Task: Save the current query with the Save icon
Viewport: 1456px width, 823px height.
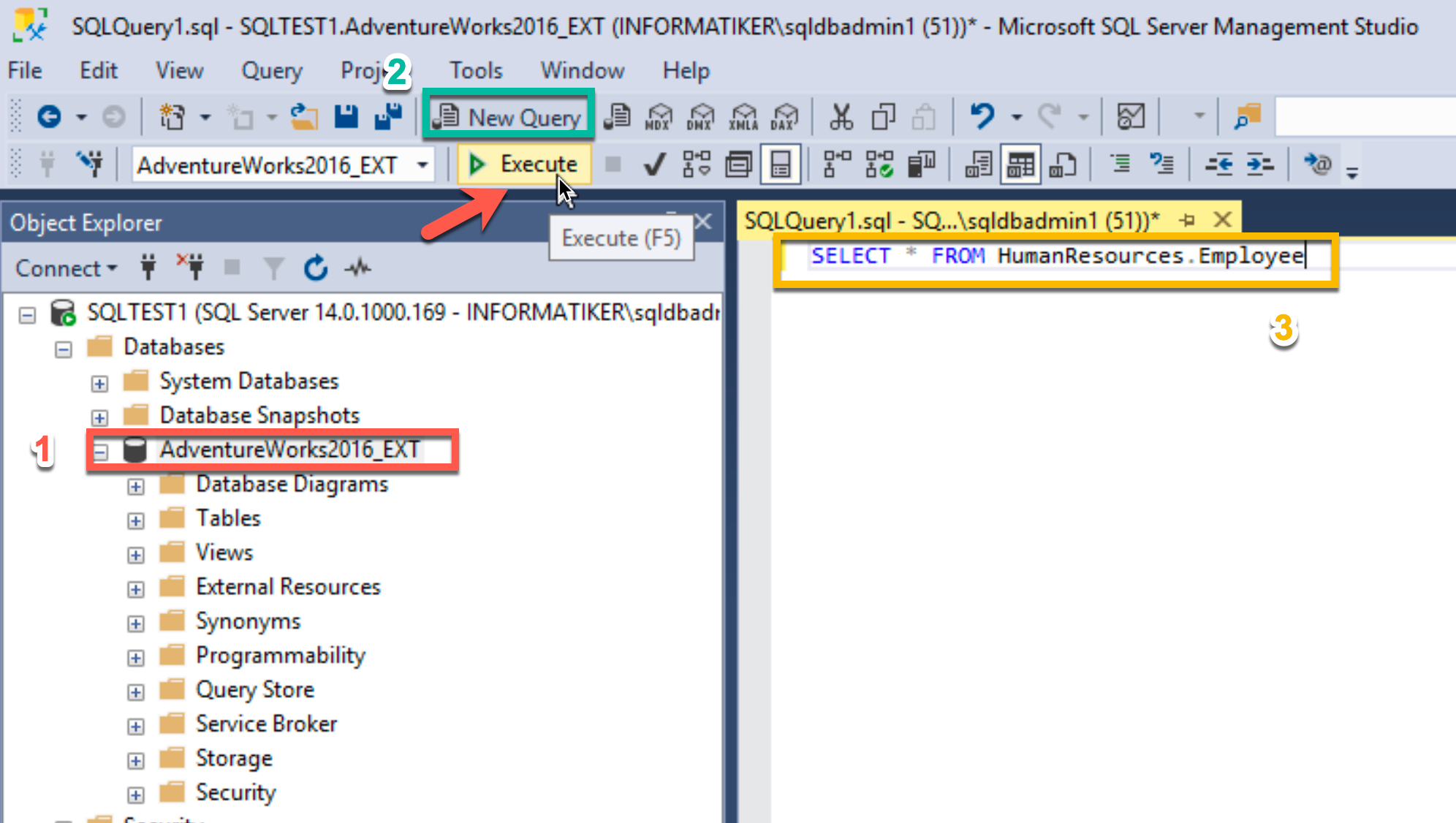Action: pos(346,117)
